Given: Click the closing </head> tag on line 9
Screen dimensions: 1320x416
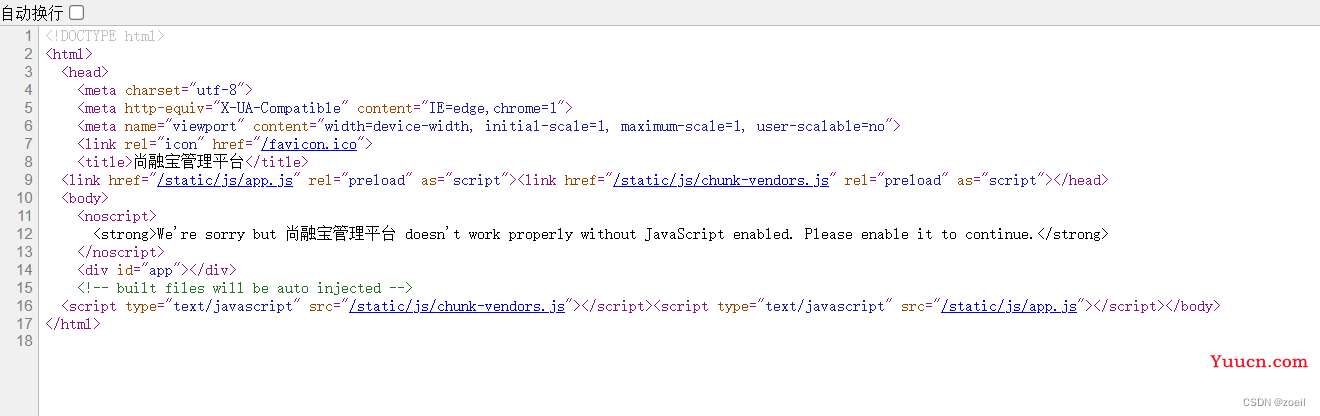Looking at the screenshot, I should click(x=1081, y=180).
